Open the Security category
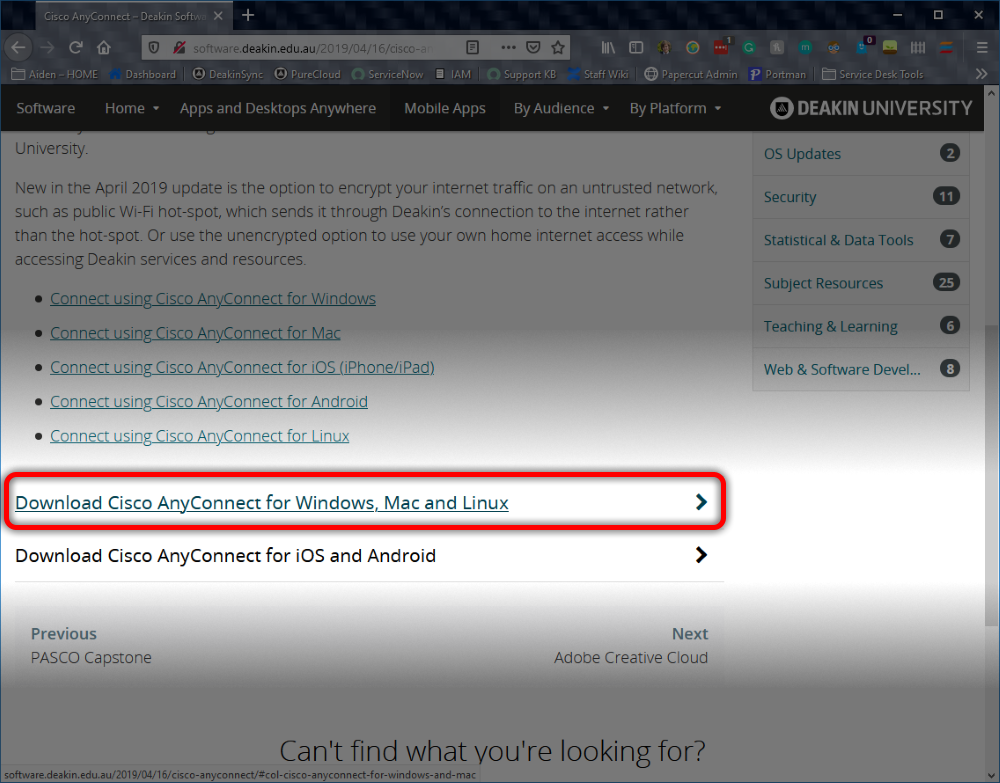 (861, 197)
